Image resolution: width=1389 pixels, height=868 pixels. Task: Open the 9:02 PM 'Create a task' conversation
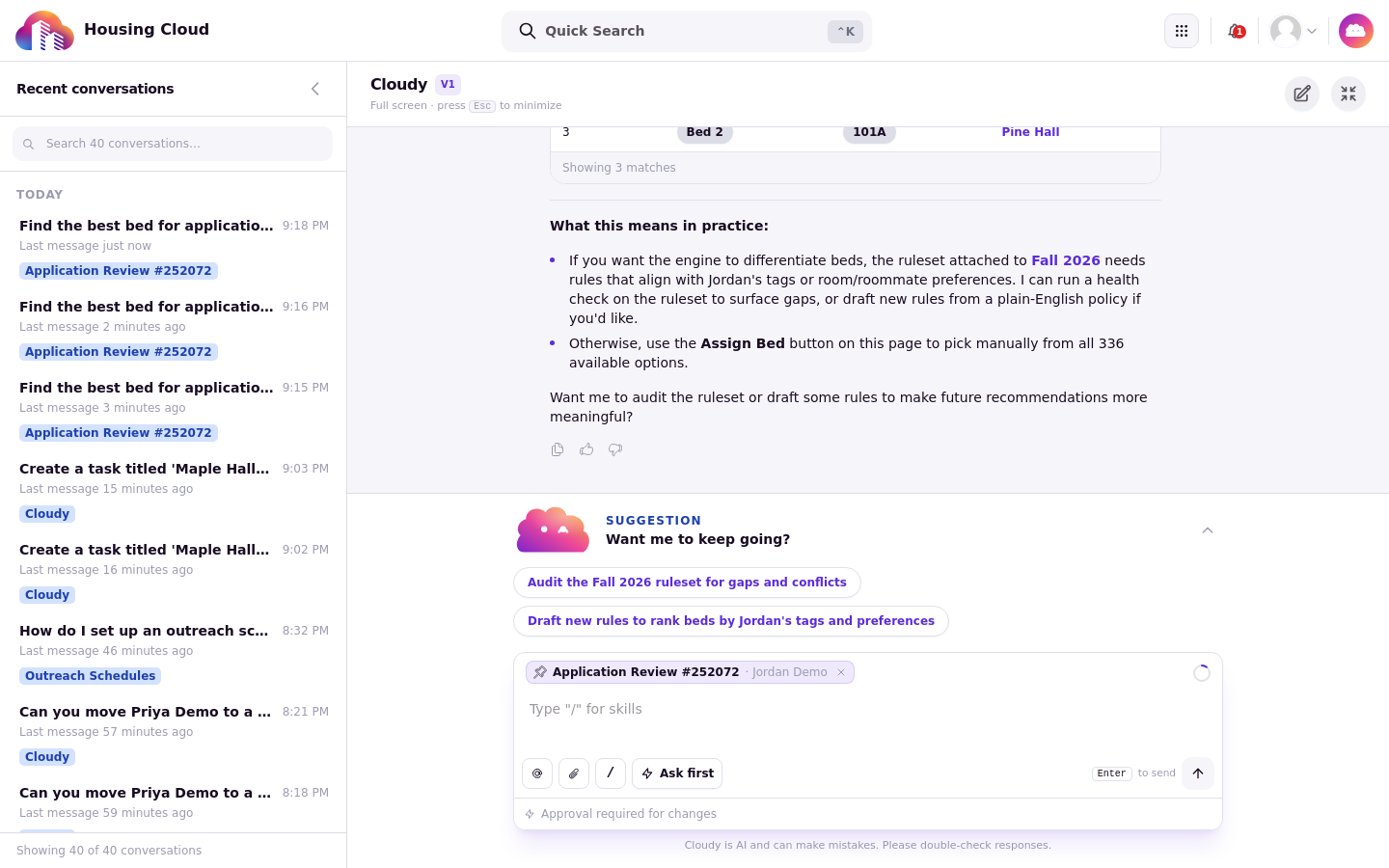coord(174,572)
